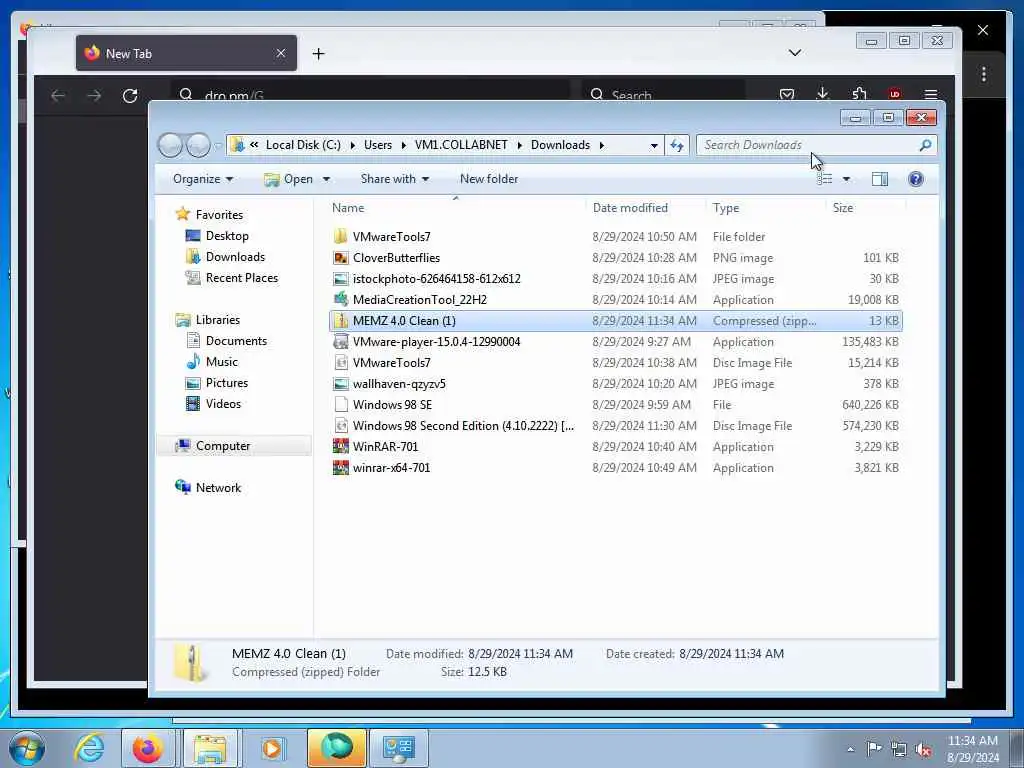This screenshot has width=1024, height=768.
Task: Close the New Tab tab in Firefox
Action: click(x=281, y=53)
